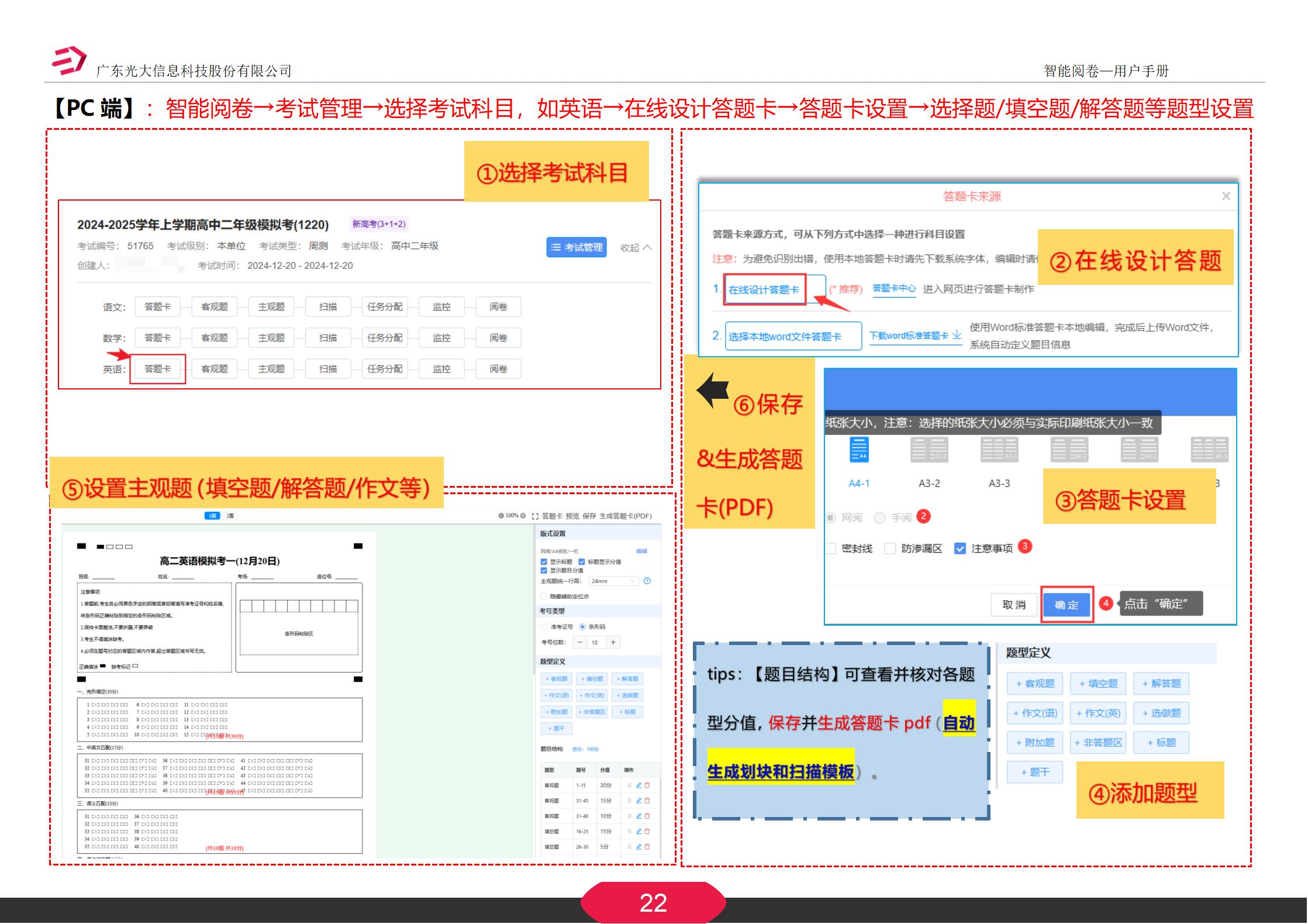Image resolution: width=1308 pixels, height=924 pixels.
Task: Collapse the exam card via 收起
Action: (x=633, y=247)
